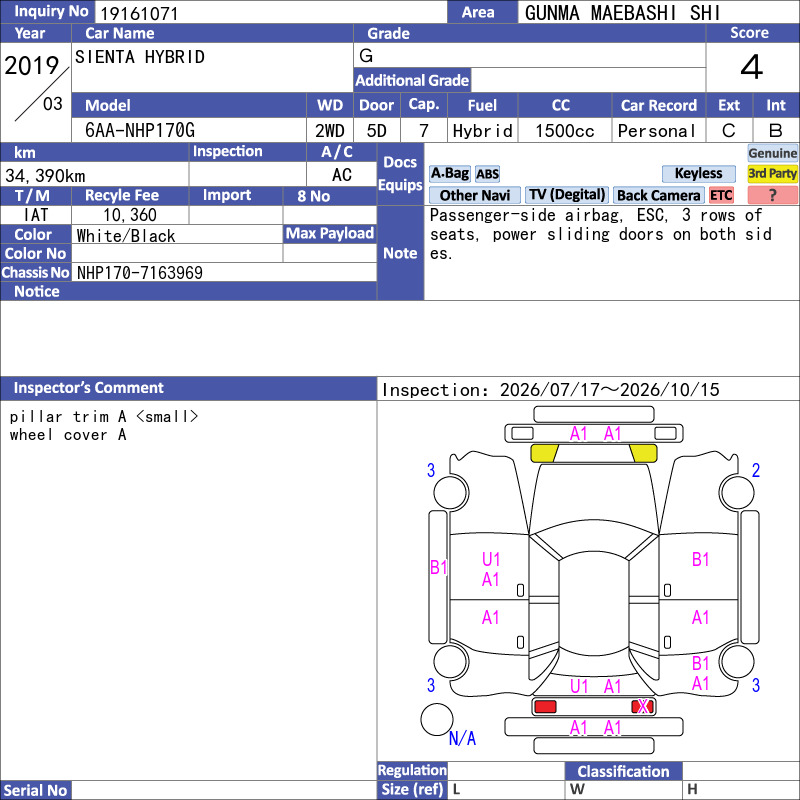Click the red X mark on rear taillight

point(643,706)
